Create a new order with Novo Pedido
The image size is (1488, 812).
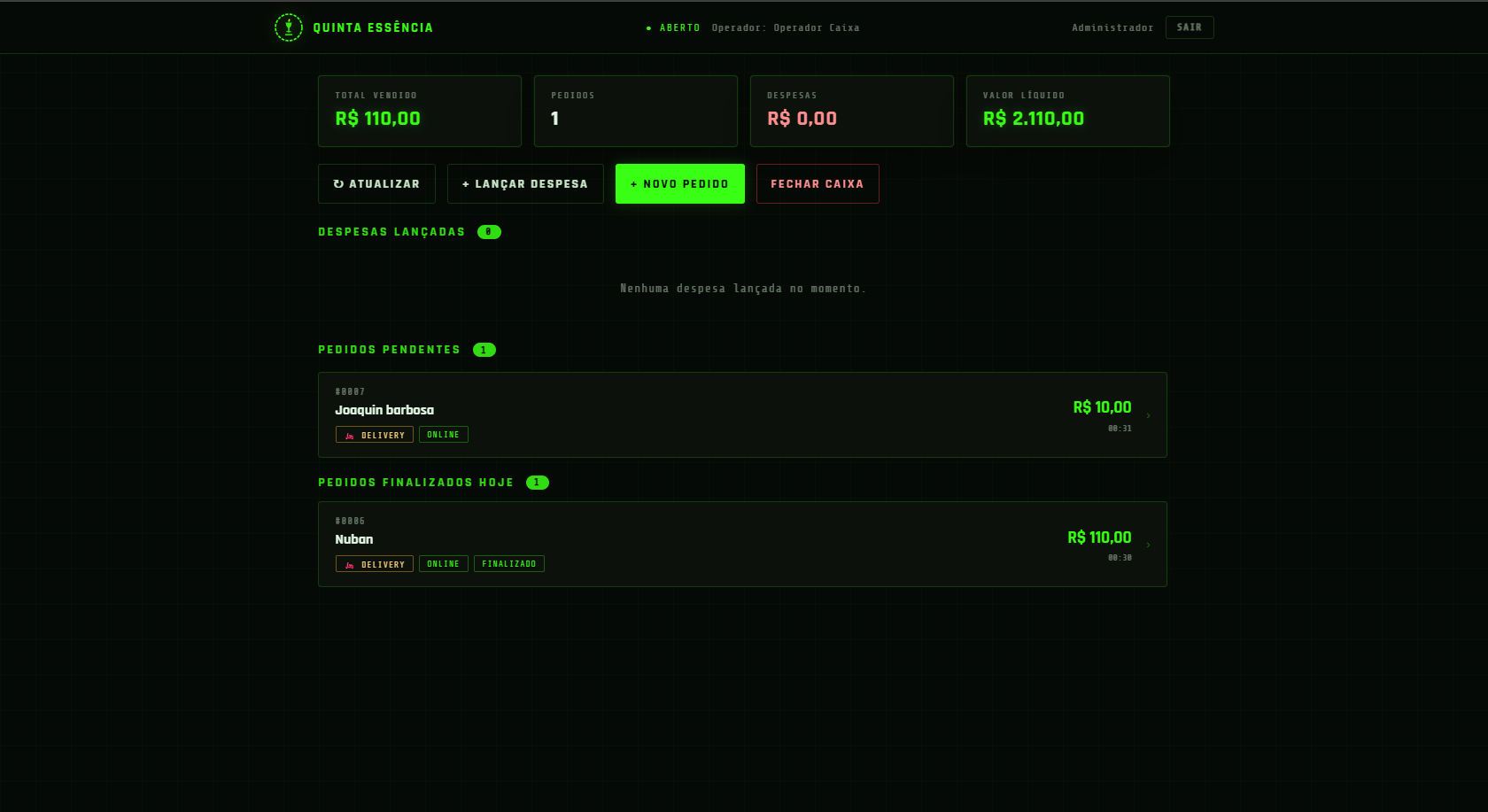[679, 184]
